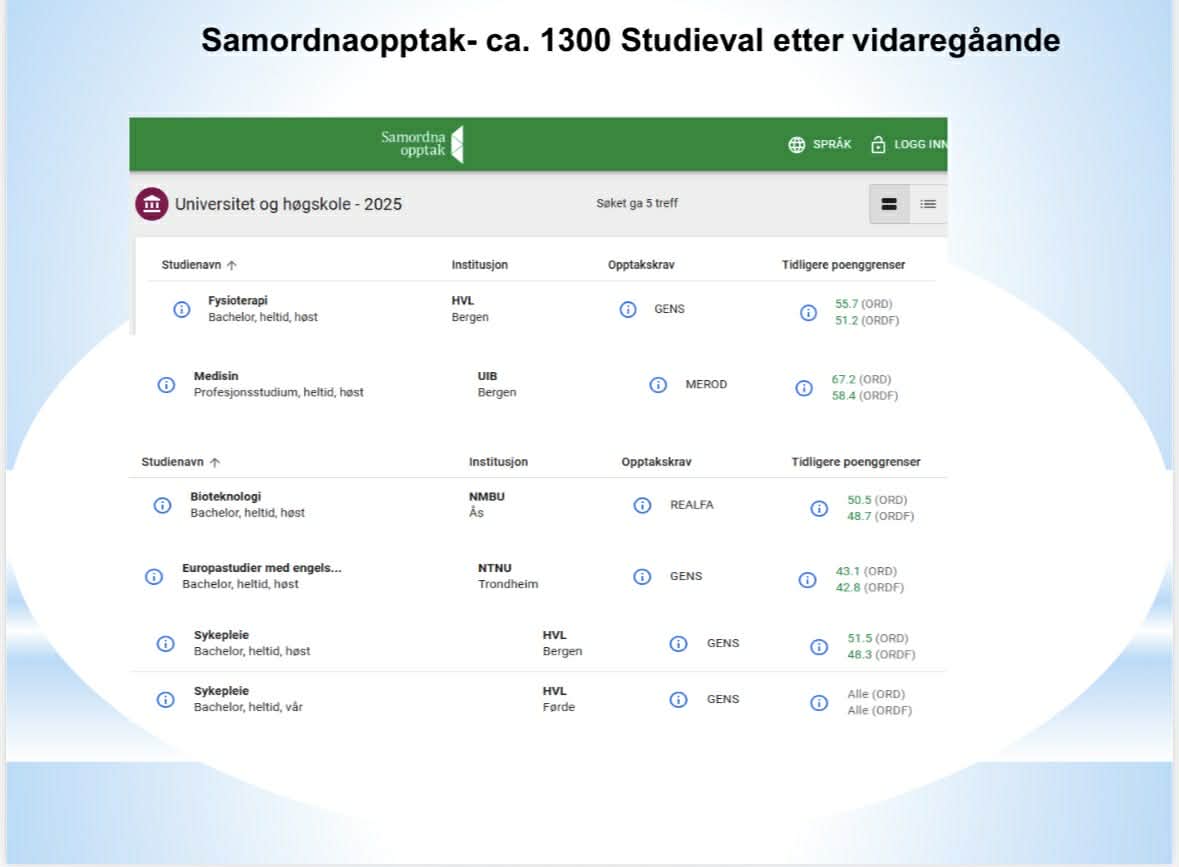Show info for REALFA admission requirement
The height and width of the screenshot is (867, 1179).
[x=643, y=505]
